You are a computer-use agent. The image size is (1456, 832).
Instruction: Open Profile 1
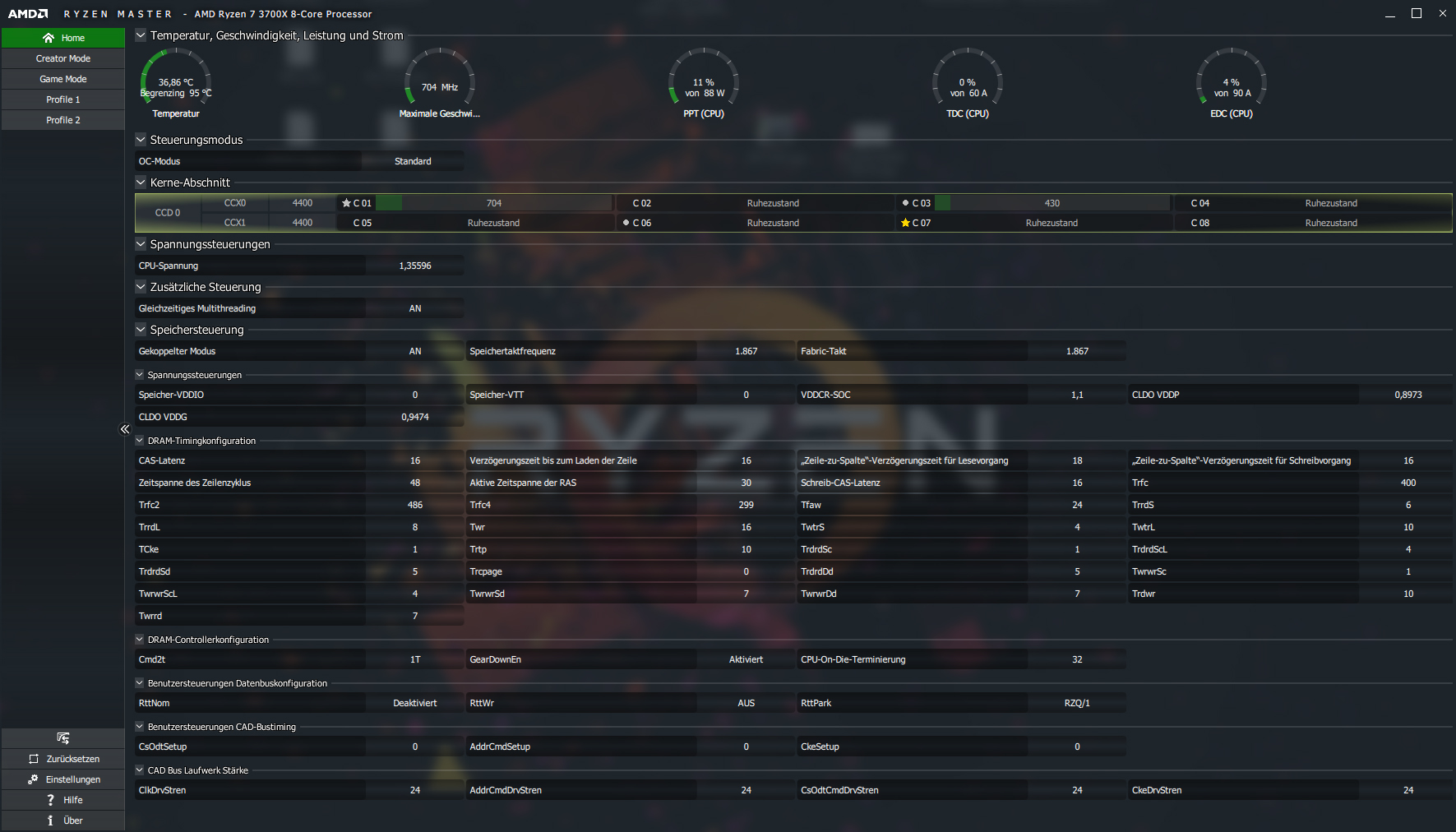point(63,99)
